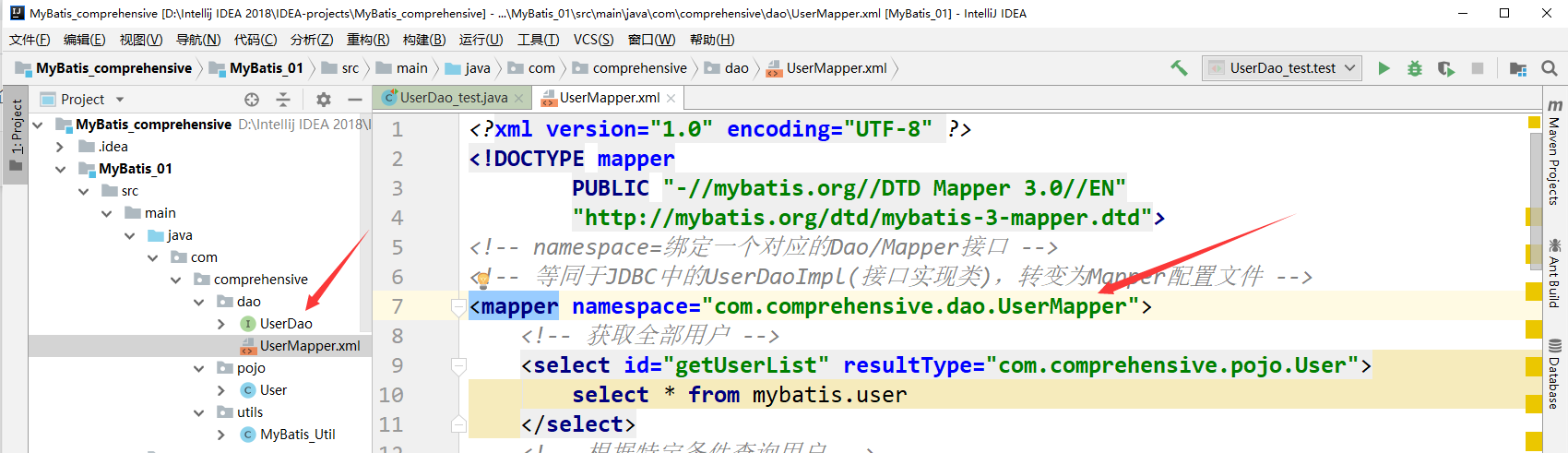Start debugging with the bug icon

coord(1414,68)
